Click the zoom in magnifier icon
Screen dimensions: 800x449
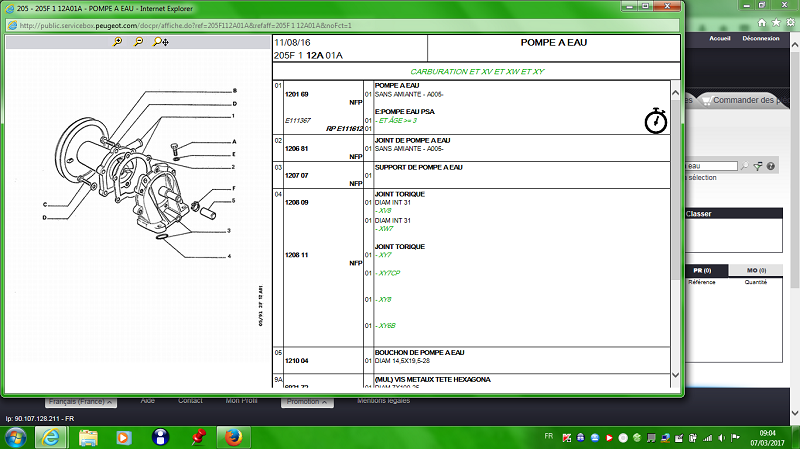click(x=118, y=42)
